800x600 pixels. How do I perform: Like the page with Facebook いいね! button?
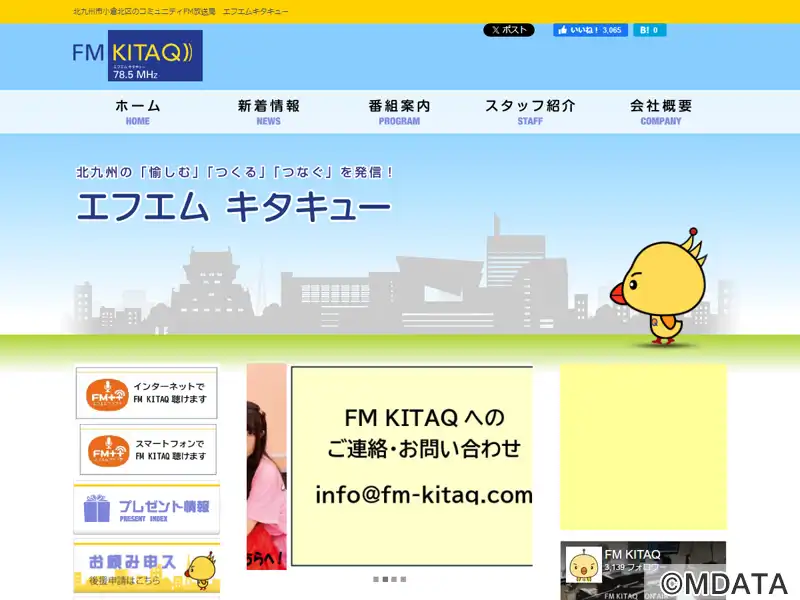point(590,30)
